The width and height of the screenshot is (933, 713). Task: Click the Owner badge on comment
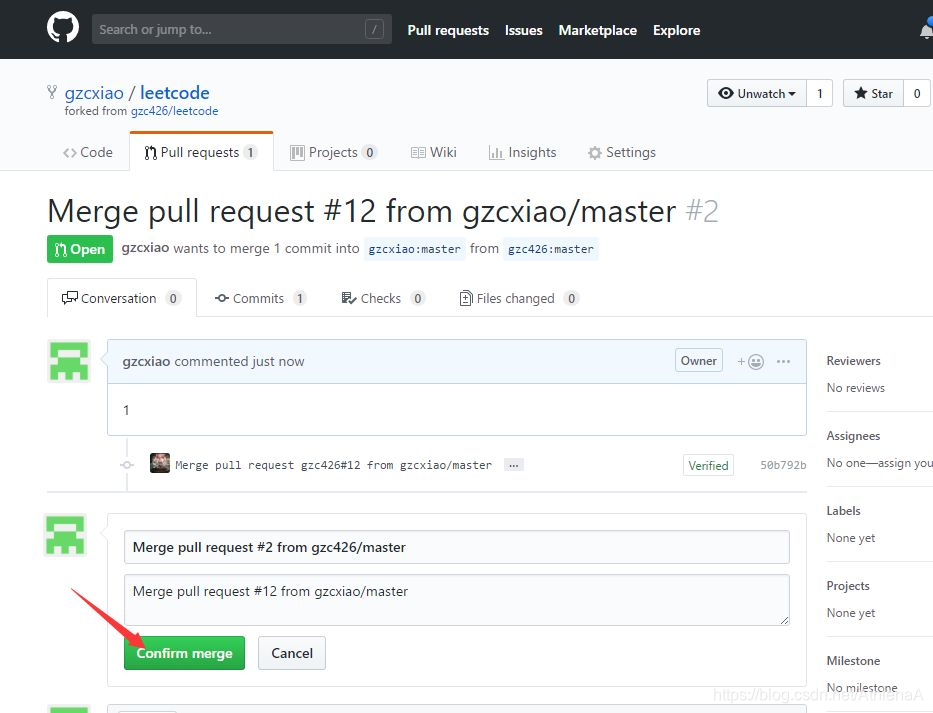699,361
